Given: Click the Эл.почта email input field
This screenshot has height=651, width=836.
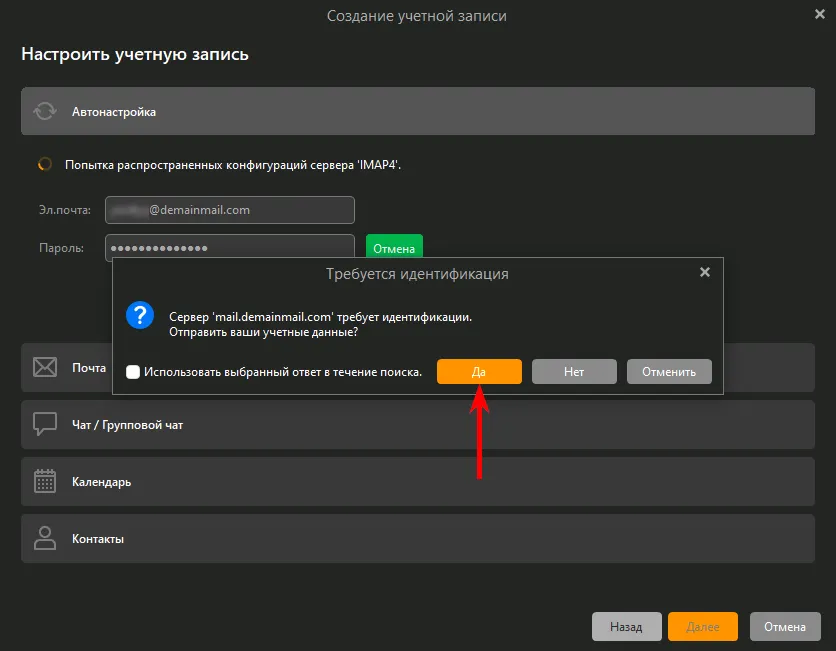Looking at the screenshot, I should tap(230, 210).
